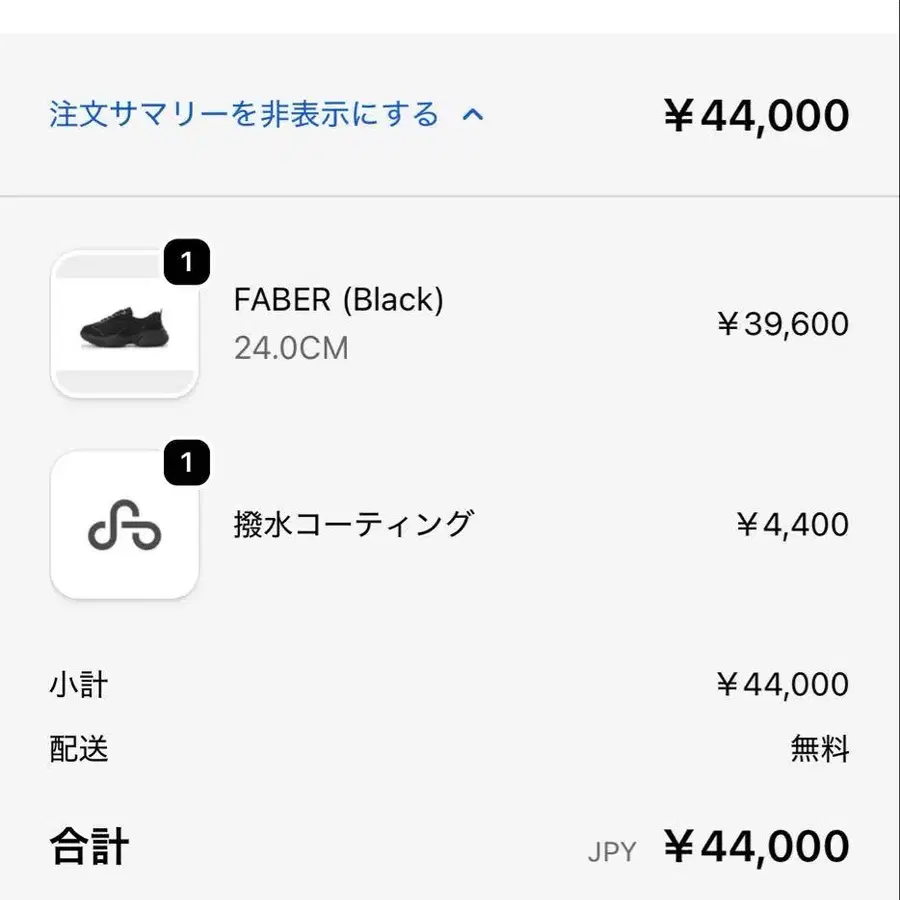The image size is (900, 900).
Task: Click the ¥44,000 amount beside 小計
Action: (782, 685)
